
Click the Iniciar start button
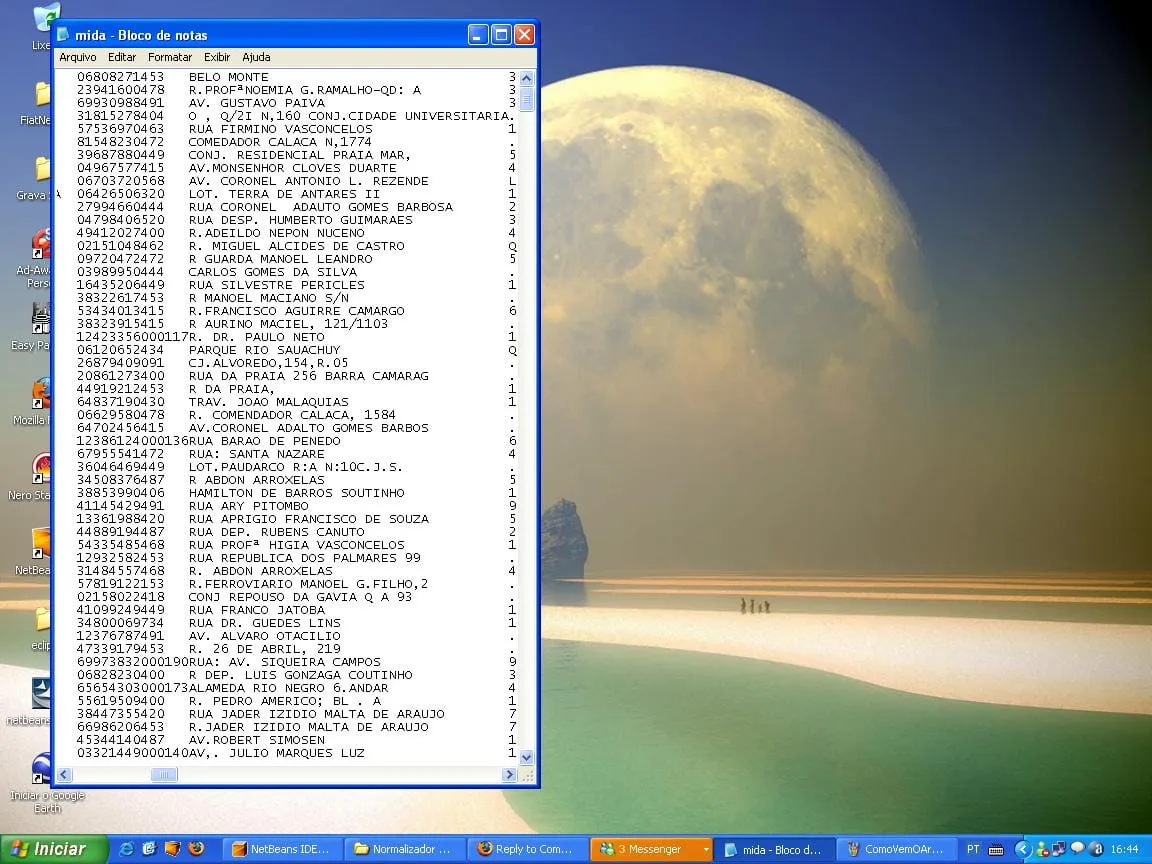tap(54, 849)
